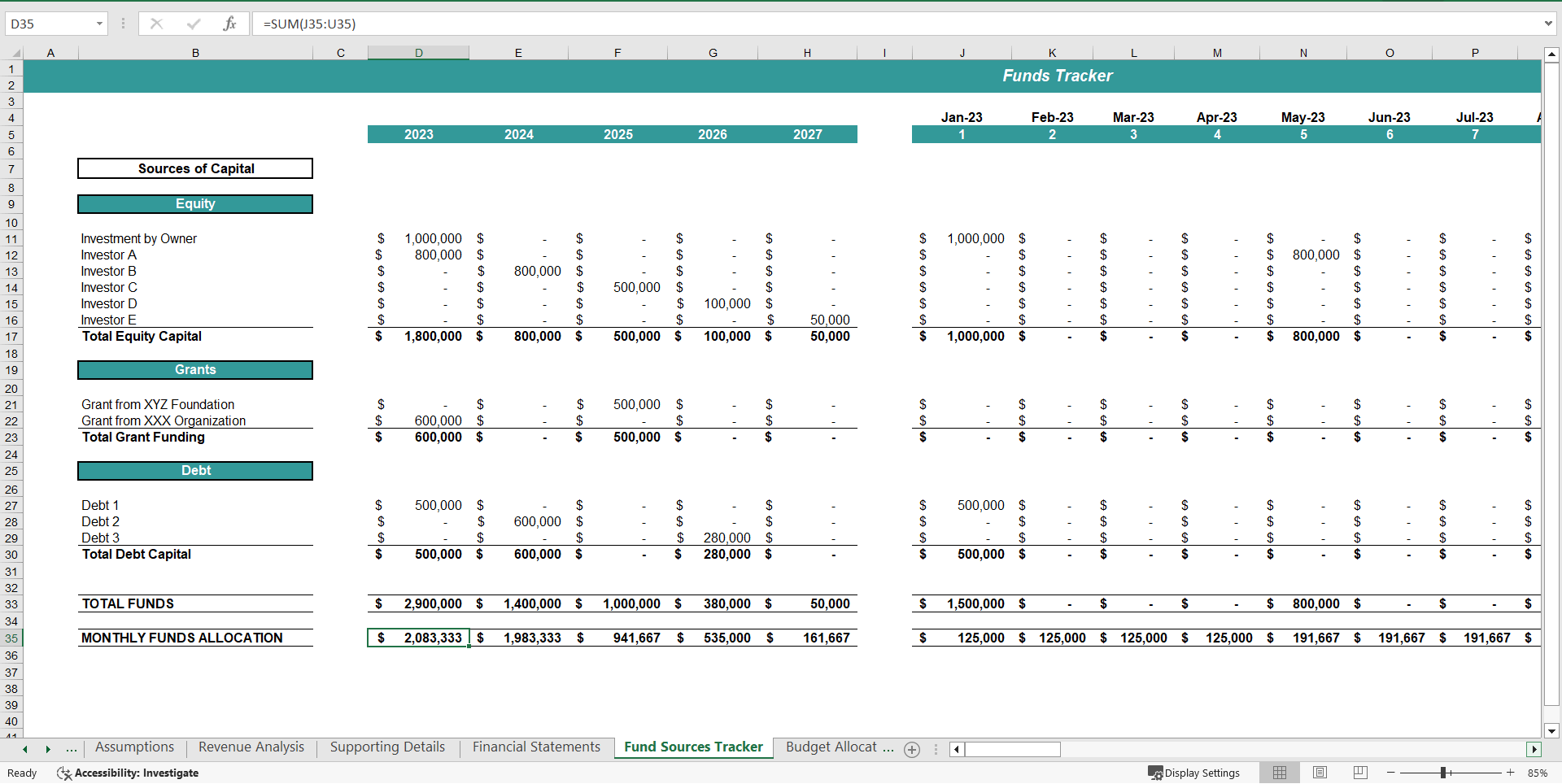Viewport: 1562px width, 784px height.
Task: Open the Name Box dropdown
Action: coord(99,24)
